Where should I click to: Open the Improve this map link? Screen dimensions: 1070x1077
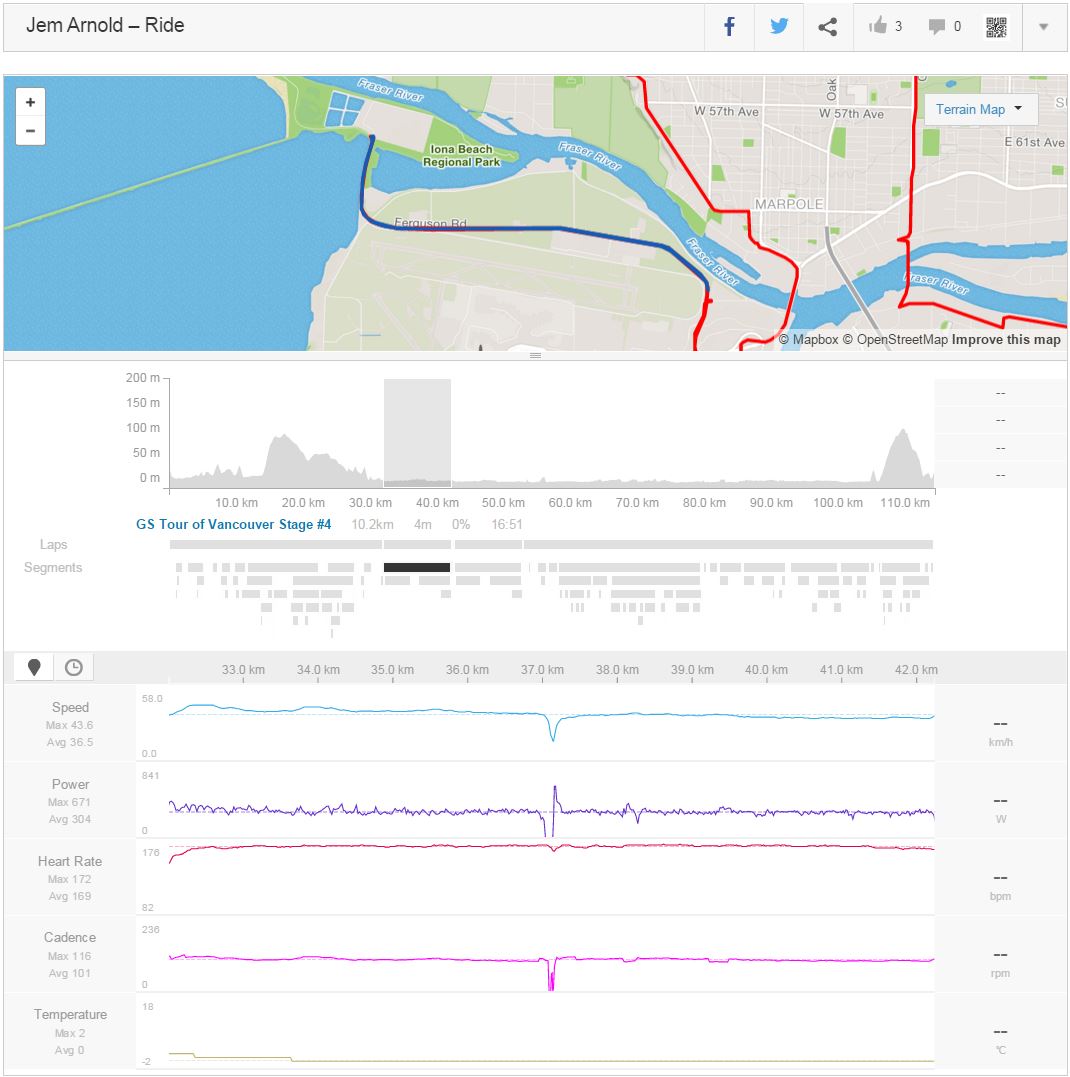coord(1006,340)
